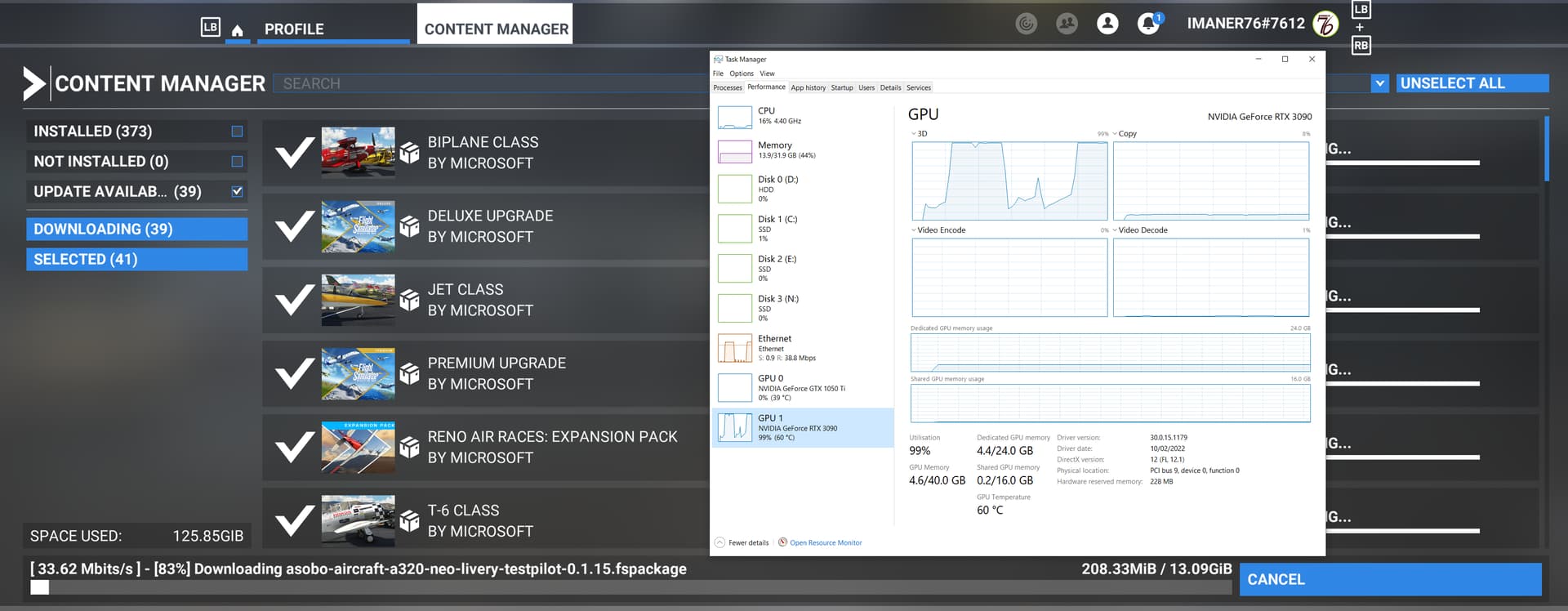This screenshot has width=1568, height=611.
Task: Click the download progress bar
Action: (x=631, y=587)
